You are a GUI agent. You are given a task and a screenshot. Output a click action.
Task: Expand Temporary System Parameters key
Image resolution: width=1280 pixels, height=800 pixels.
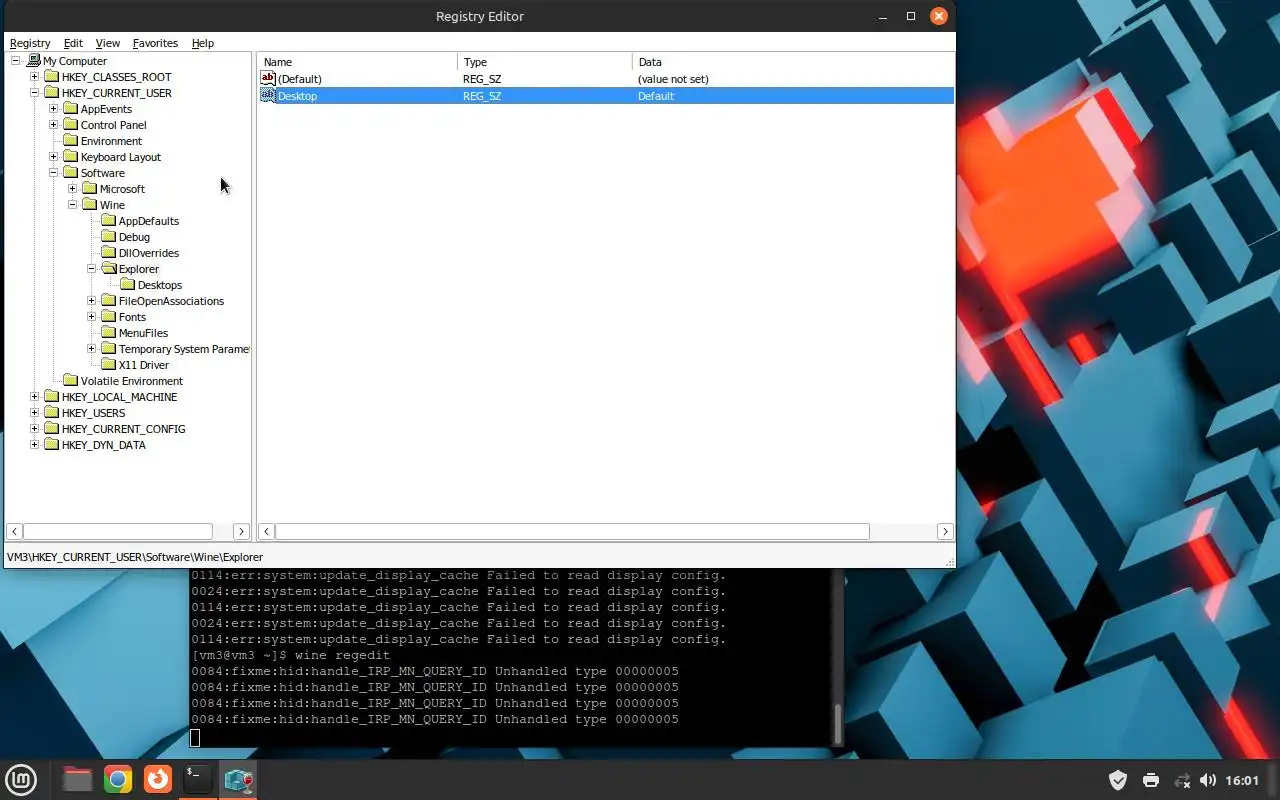coord(92,349)
